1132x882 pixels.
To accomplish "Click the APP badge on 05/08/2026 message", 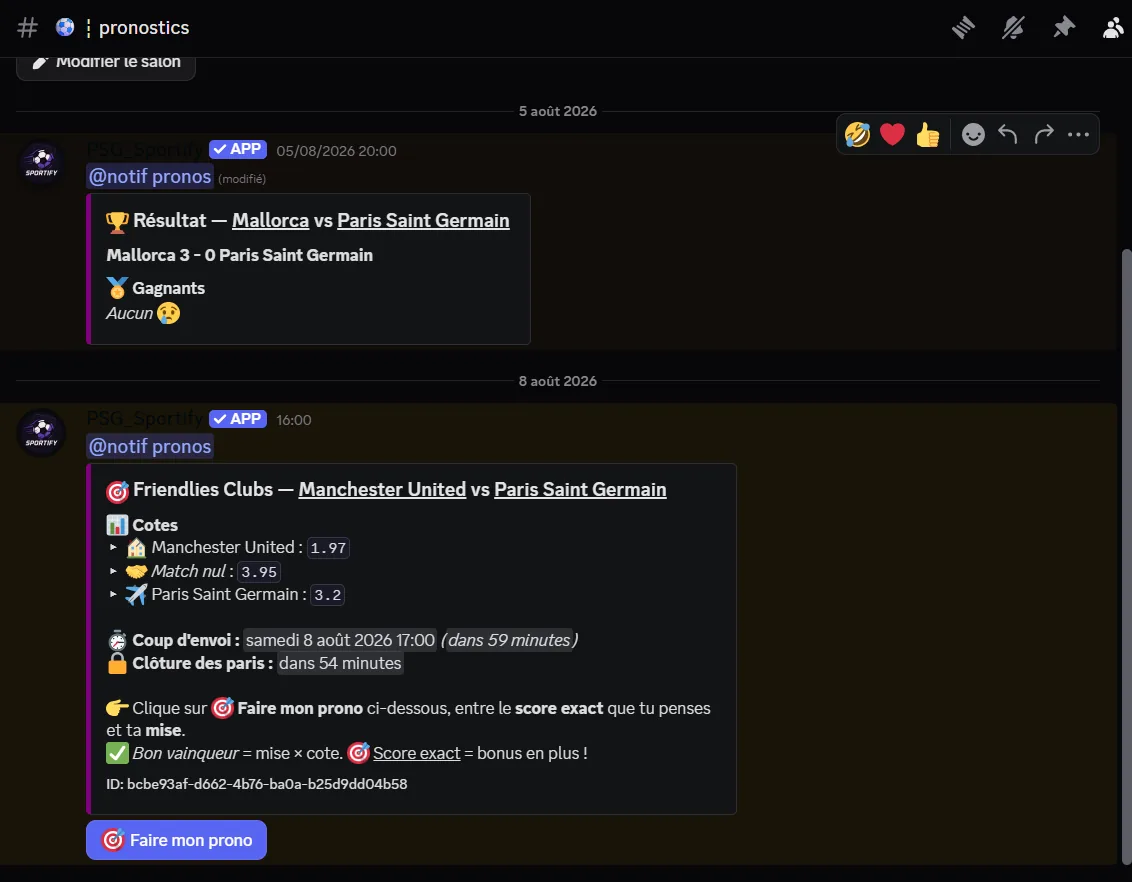I will [238, 149].
